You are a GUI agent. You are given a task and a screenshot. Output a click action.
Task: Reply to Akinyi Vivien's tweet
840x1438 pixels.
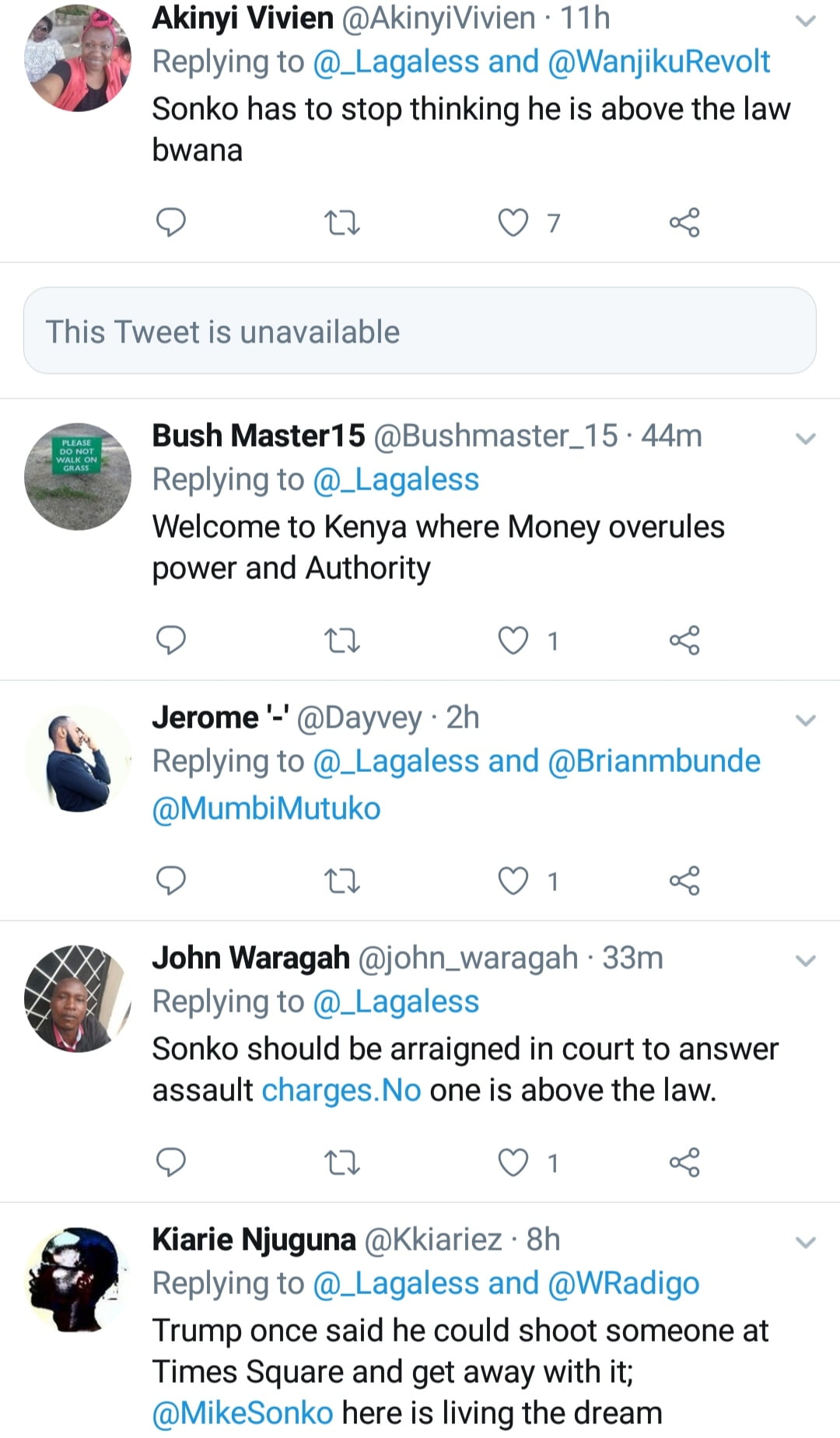[171, 223]
